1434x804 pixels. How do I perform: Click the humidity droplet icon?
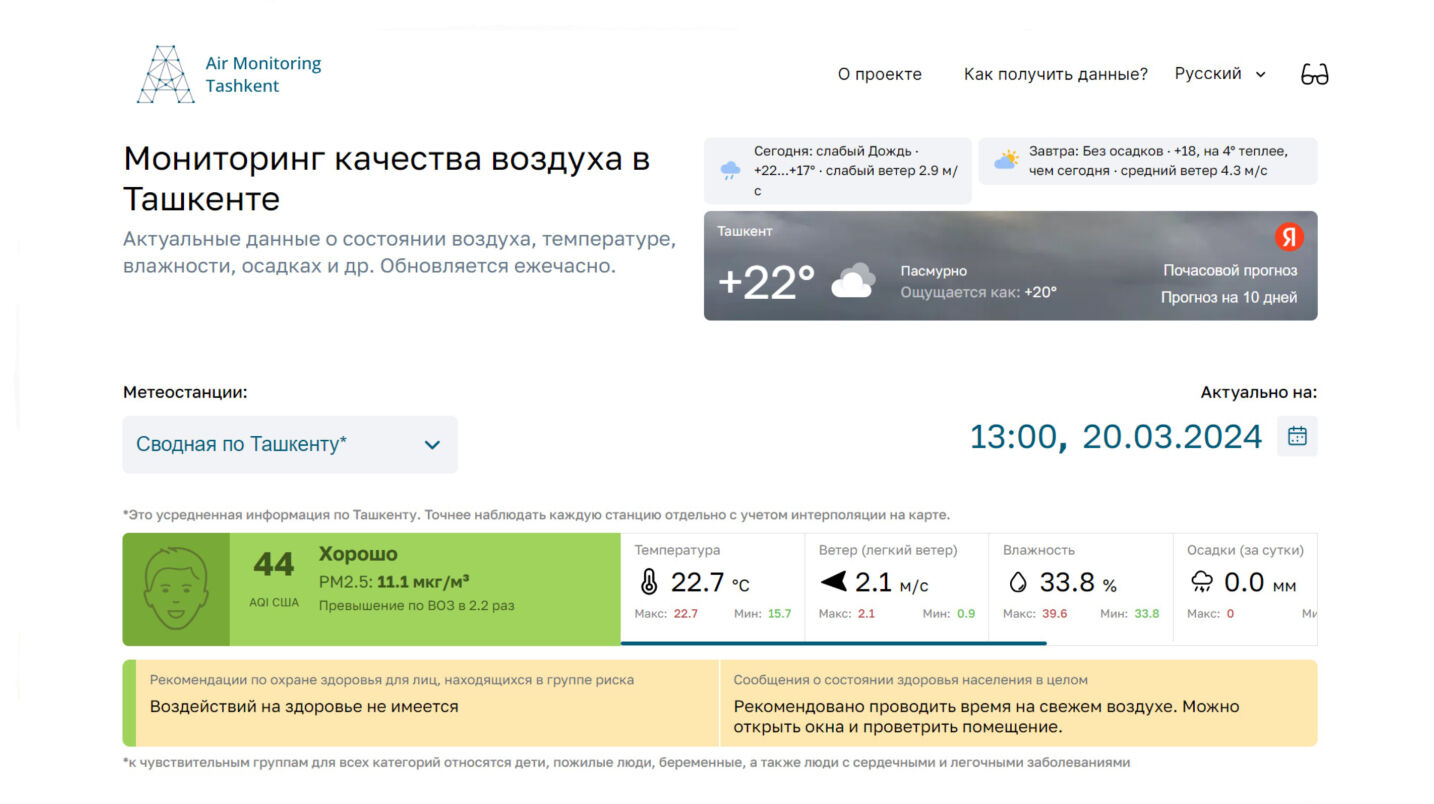click(x=1017, y=582)
